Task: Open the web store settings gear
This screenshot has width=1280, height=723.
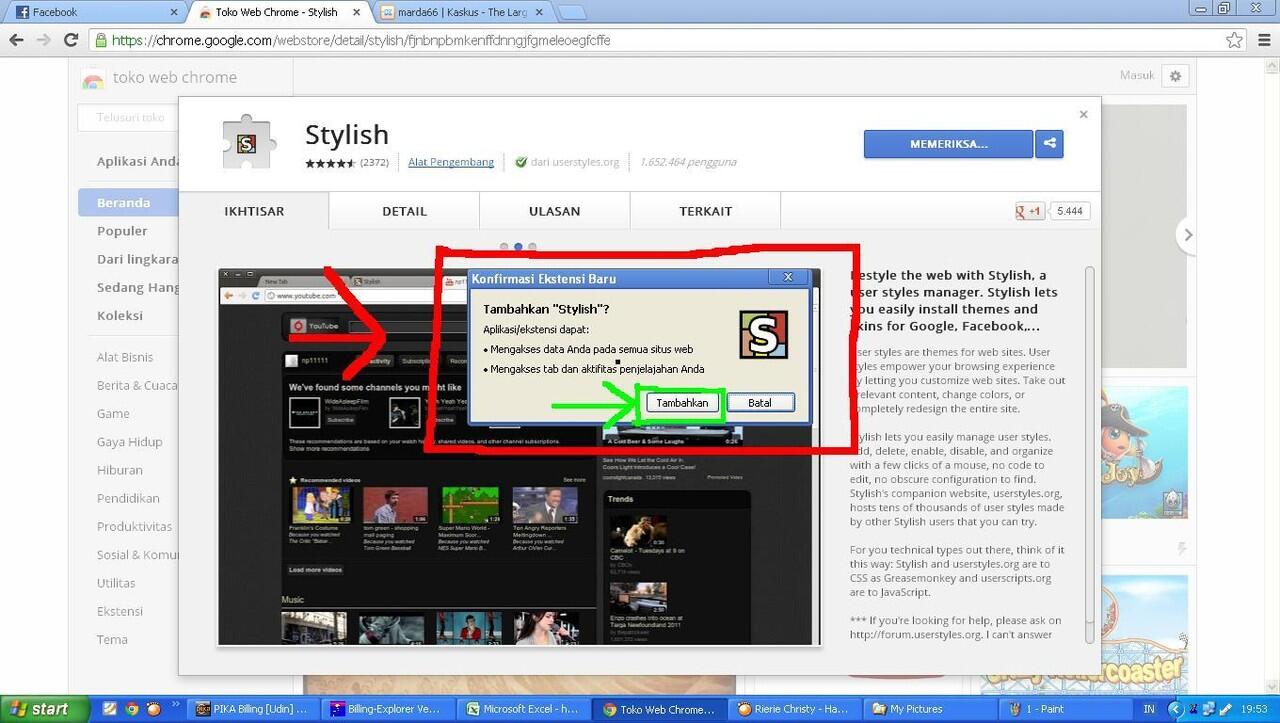Action: [1176, 76]
